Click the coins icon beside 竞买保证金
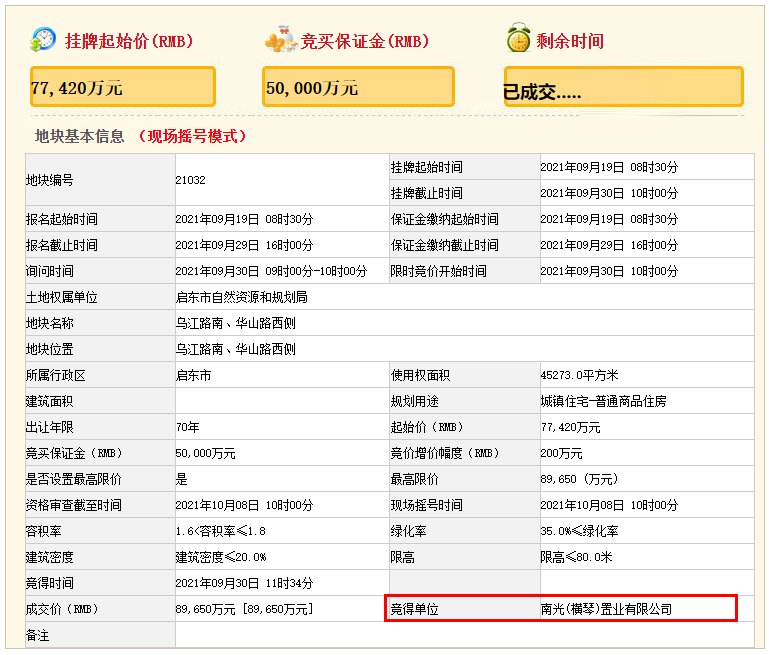769x655 pixels. (281, 39)
